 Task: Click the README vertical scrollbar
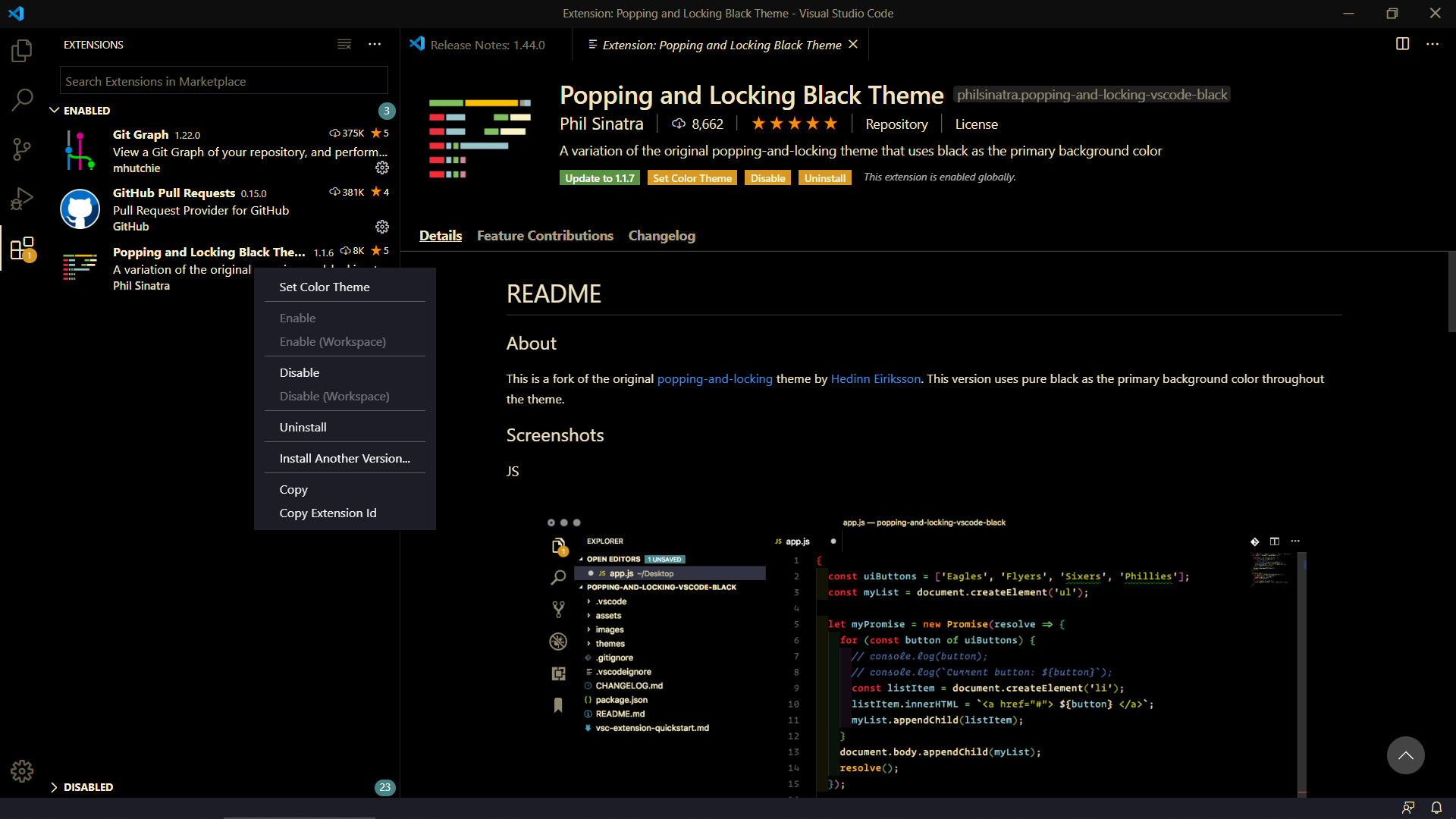click(x=1451, y=292)
